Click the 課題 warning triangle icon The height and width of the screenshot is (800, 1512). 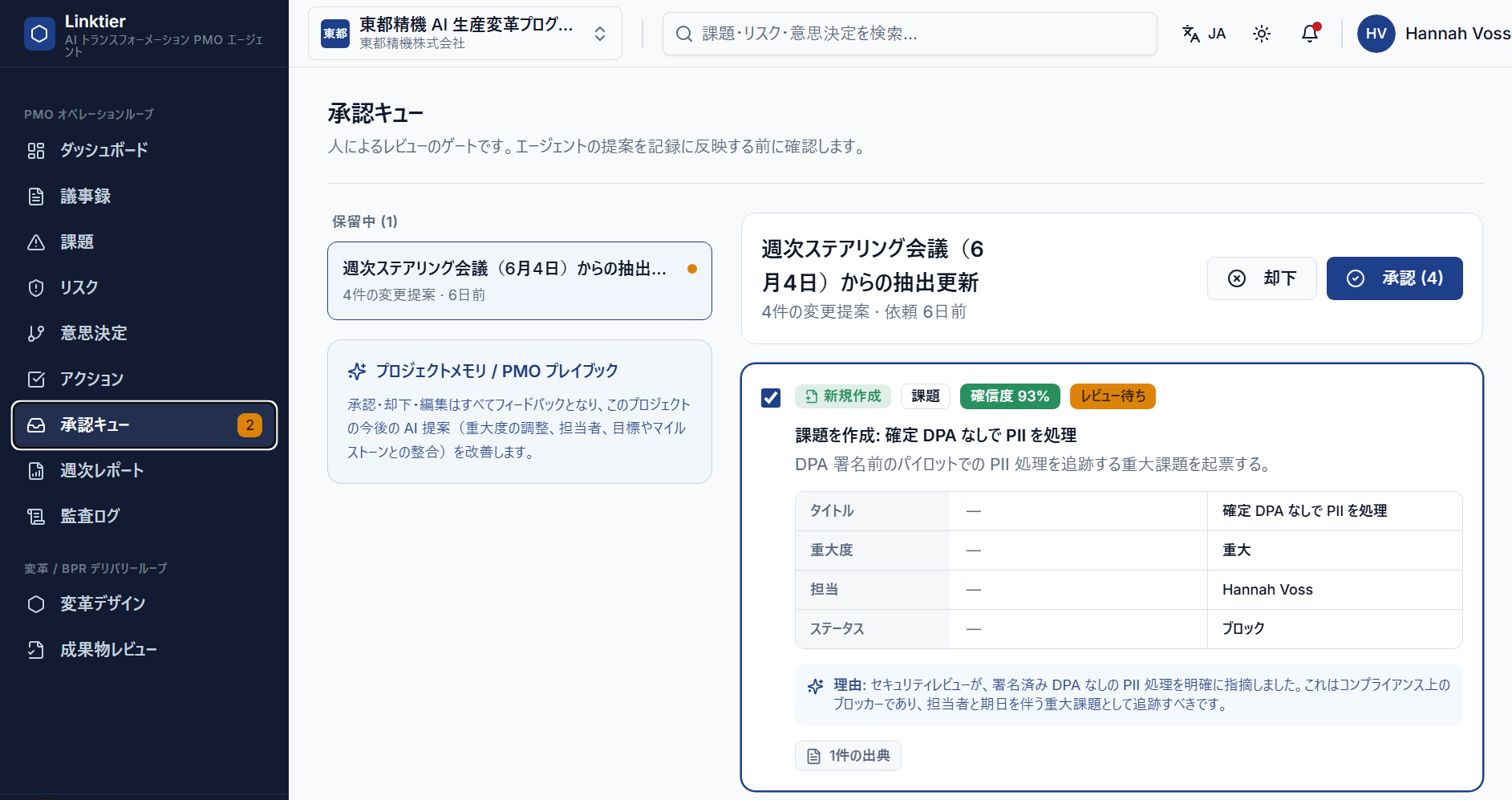coord(36,242)
